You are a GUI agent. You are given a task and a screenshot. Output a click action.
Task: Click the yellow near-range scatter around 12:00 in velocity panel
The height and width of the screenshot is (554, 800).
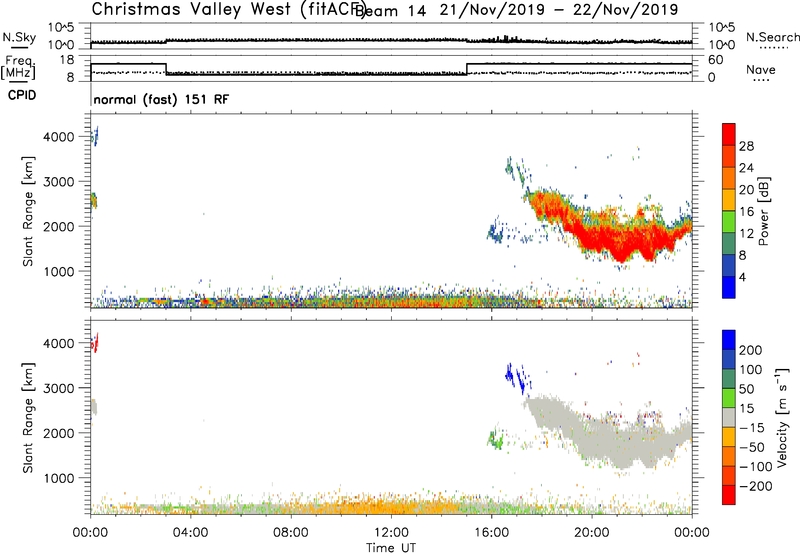click(x=390, y=507)
